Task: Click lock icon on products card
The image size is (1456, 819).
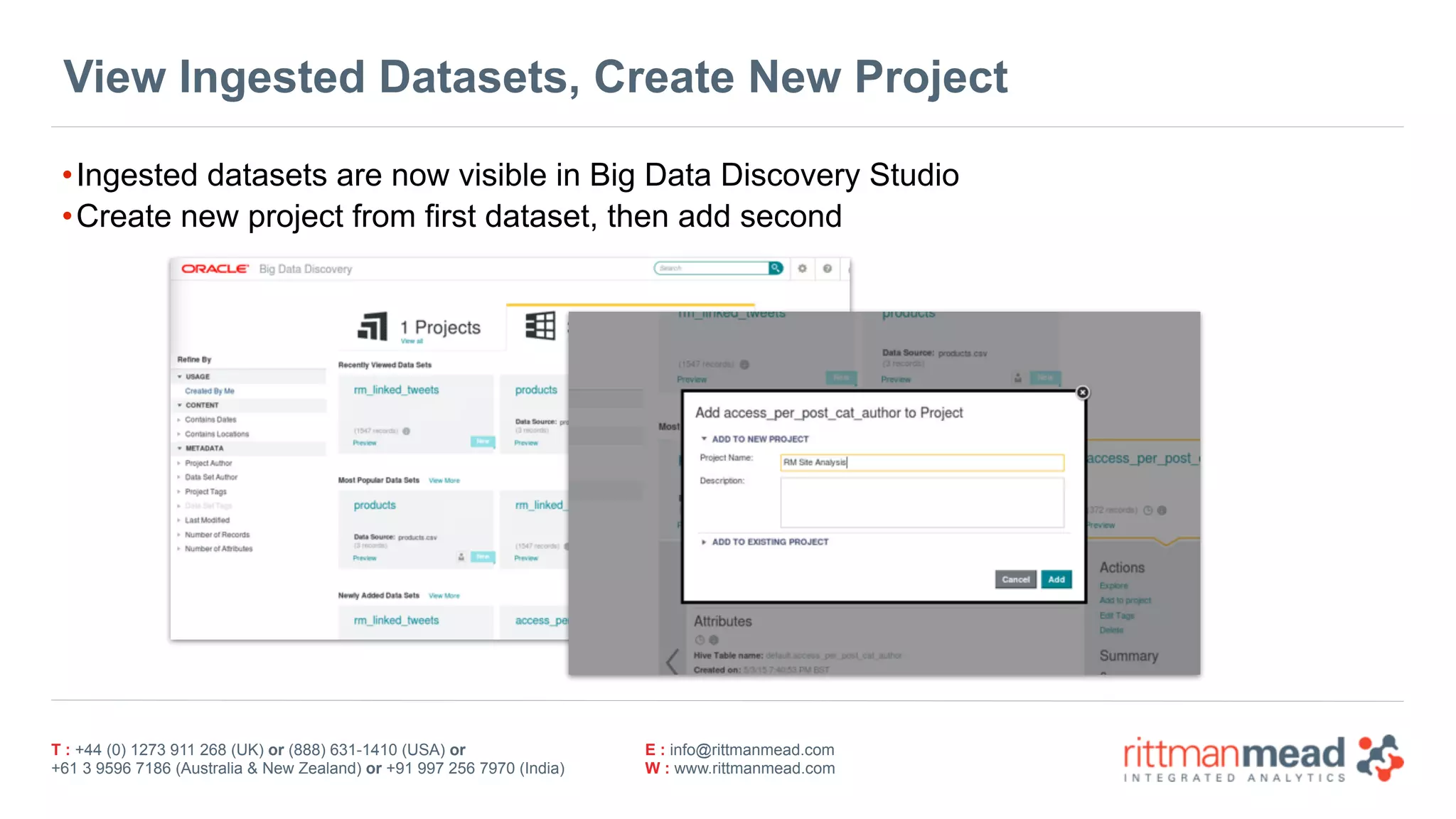Action: point(461,557)
